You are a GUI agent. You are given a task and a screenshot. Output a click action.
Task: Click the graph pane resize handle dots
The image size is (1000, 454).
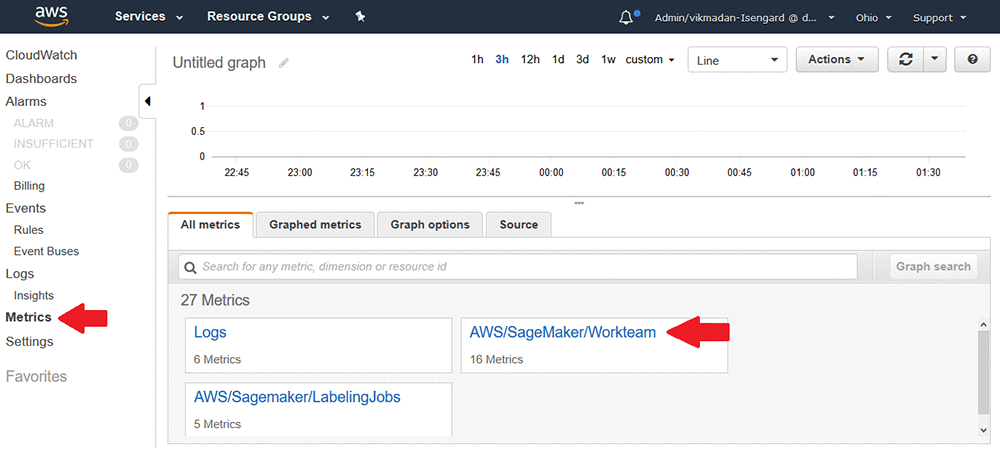[579, 203]
